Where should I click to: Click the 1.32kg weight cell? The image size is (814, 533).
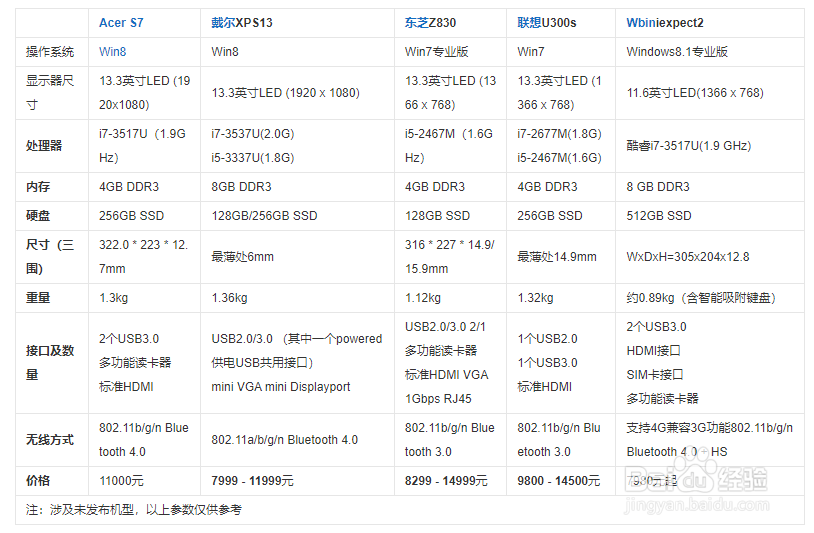click(535, 298)
